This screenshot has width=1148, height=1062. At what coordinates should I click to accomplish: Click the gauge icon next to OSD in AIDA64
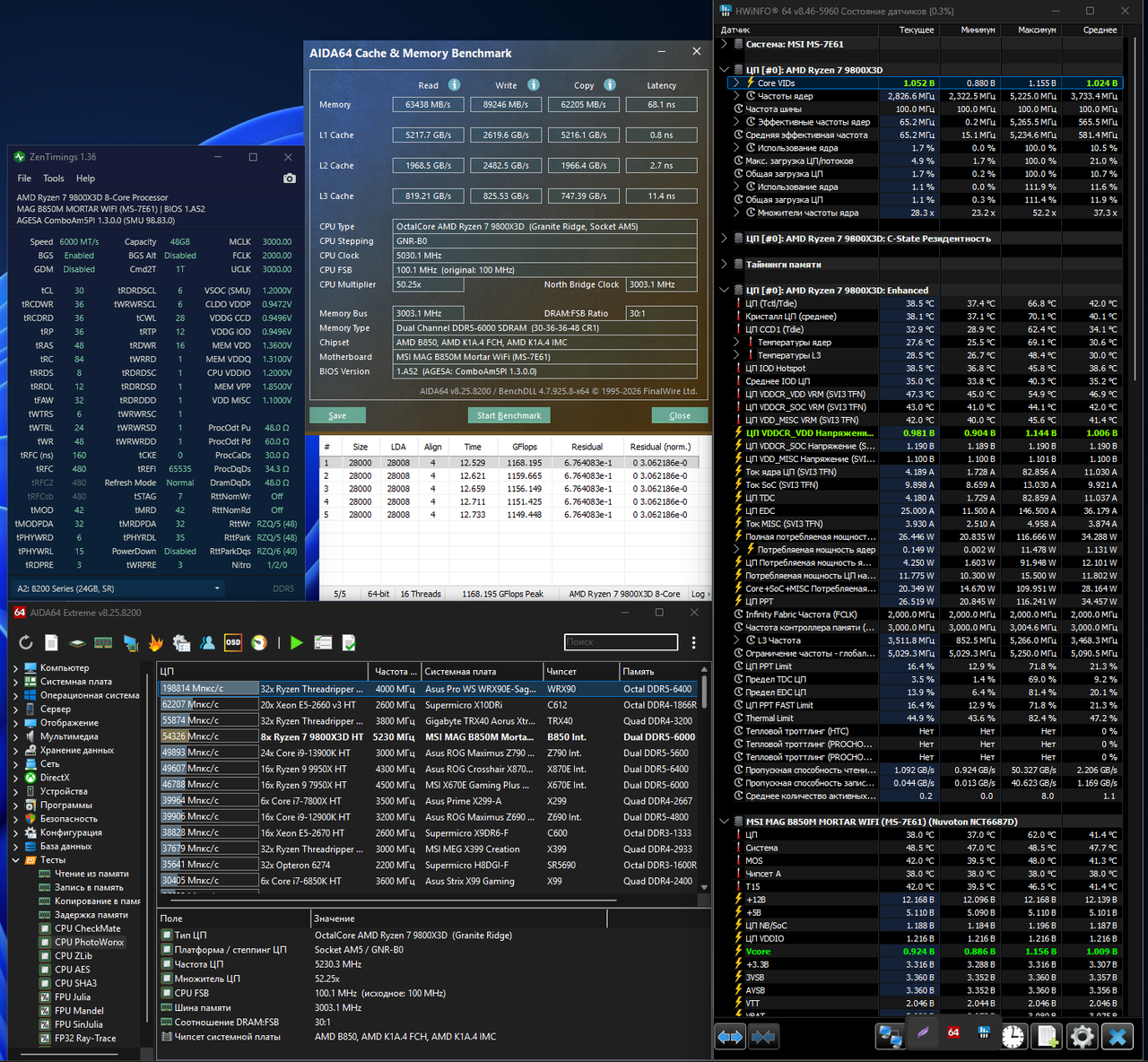point(259,642)
